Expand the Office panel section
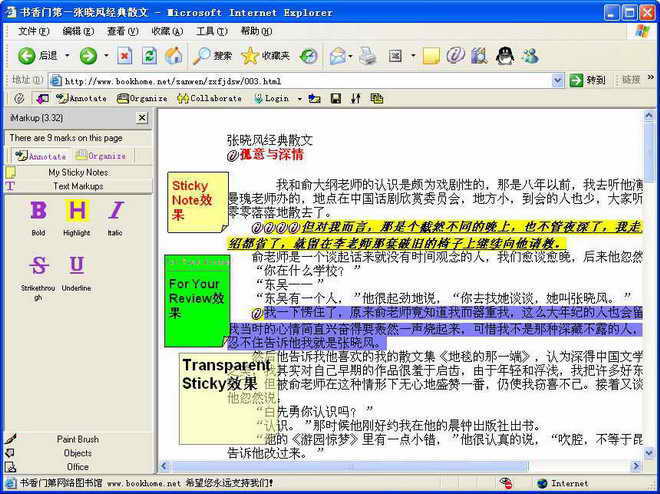Image resolution: width=660 pixels, height=494 pixels. tap(77, 467)
